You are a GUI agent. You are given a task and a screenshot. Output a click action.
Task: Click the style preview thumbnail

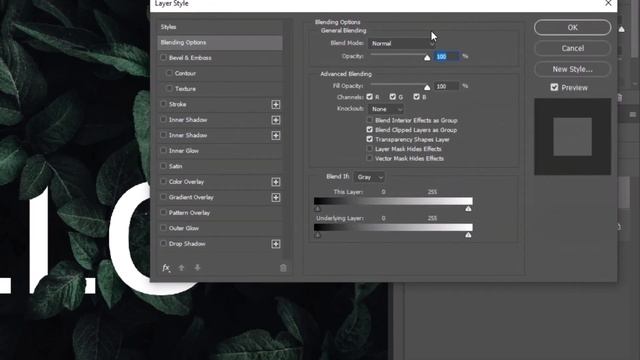(x=572, y=136)
